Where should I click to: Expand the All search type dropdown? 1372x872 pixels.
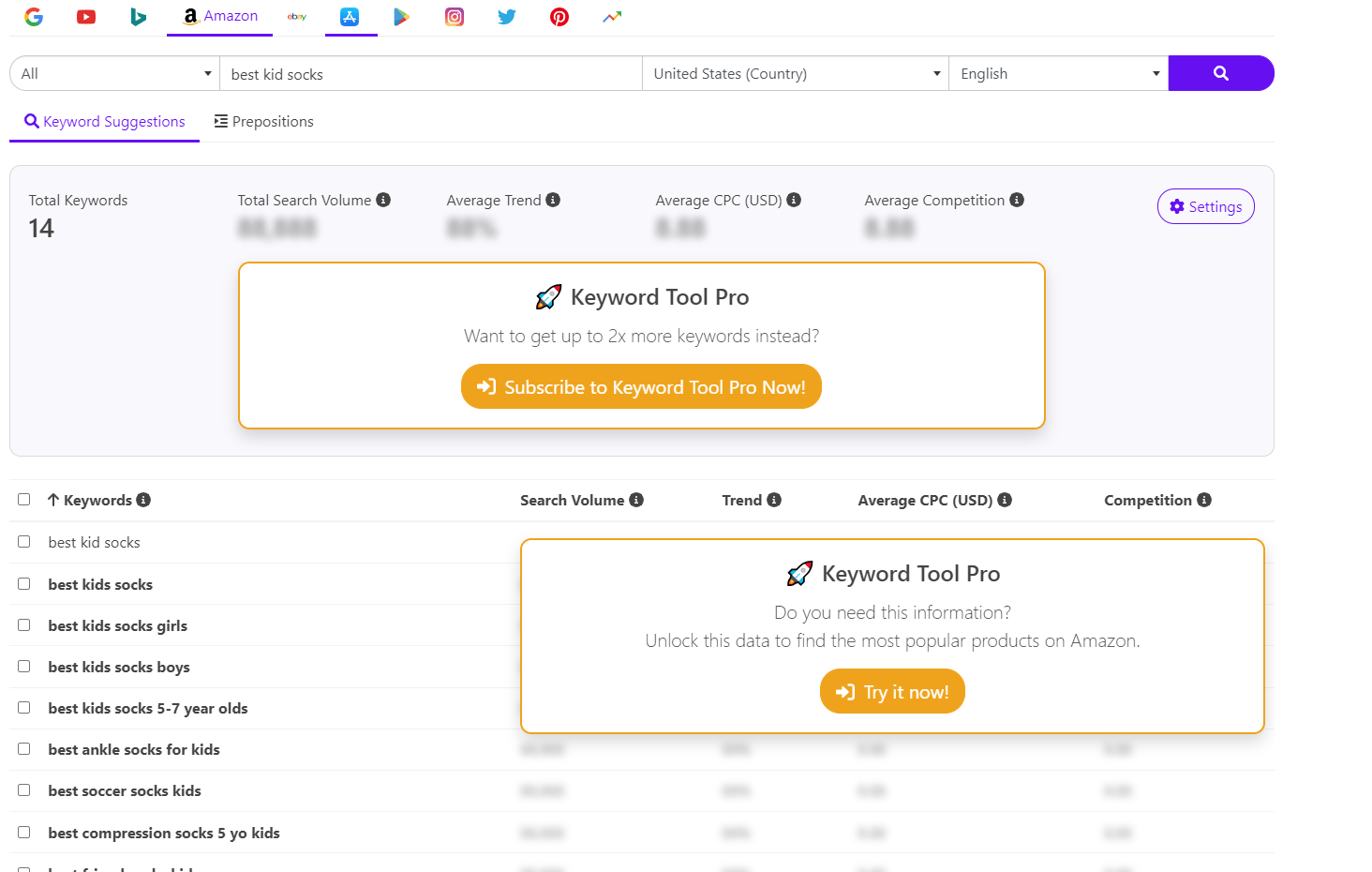tap(112, 73)
